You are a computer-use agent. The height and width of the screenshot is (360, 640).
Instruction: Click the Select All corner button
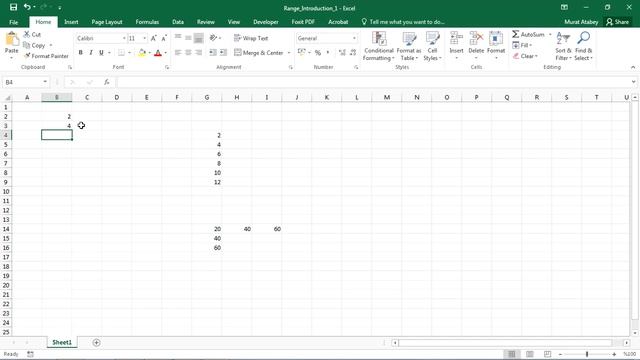[x=6, y=97]
